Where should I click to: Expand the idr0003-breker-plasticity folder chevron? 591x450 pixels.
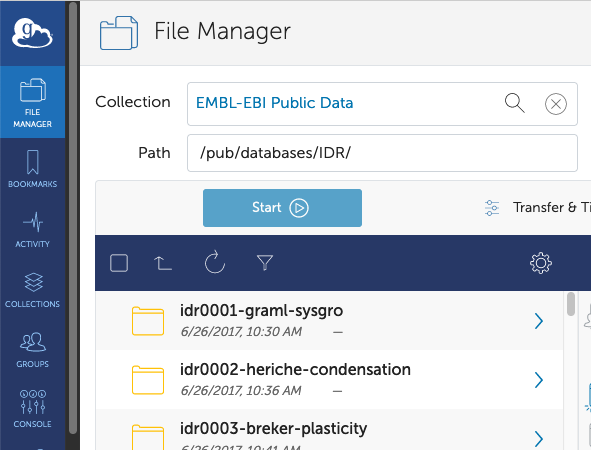539,439
